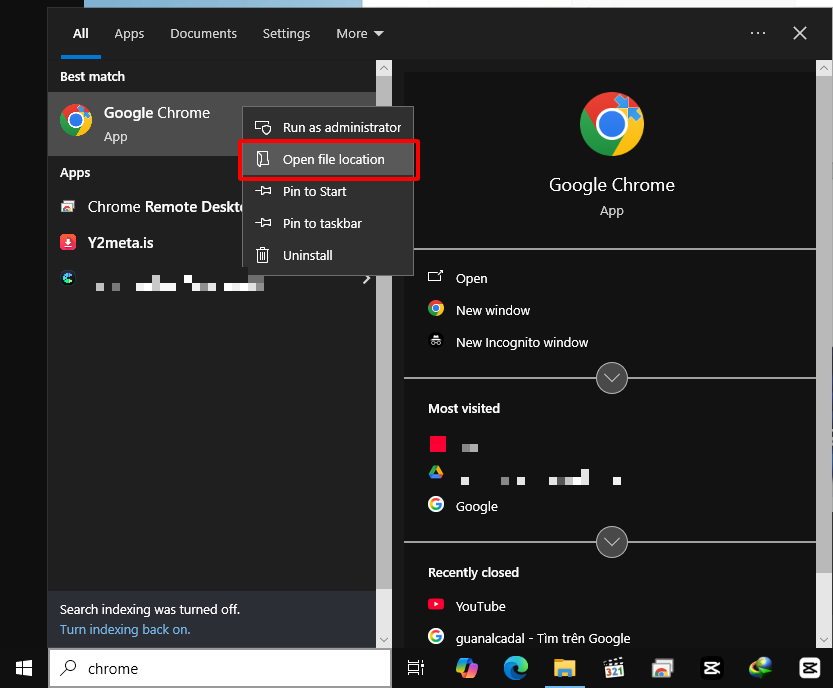Expand Most visited section with the chevron
This screenshot has width=833, height=688.
[x=611, y=378]
